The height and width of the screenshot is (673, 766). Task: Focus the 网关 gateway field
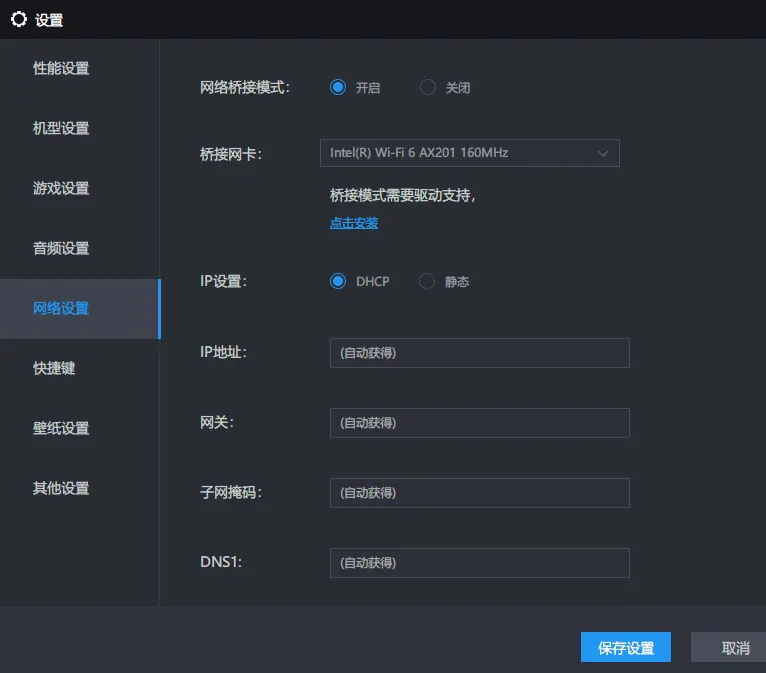coord(479,423)
